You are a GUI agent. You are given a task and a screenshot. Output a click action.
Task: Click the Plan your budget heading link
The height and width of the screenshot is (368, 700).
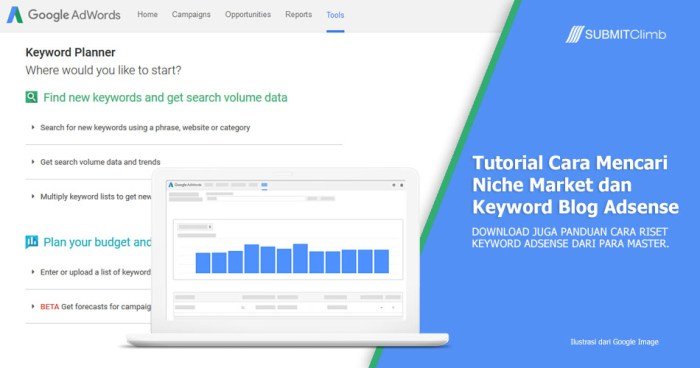pos(97,242)
